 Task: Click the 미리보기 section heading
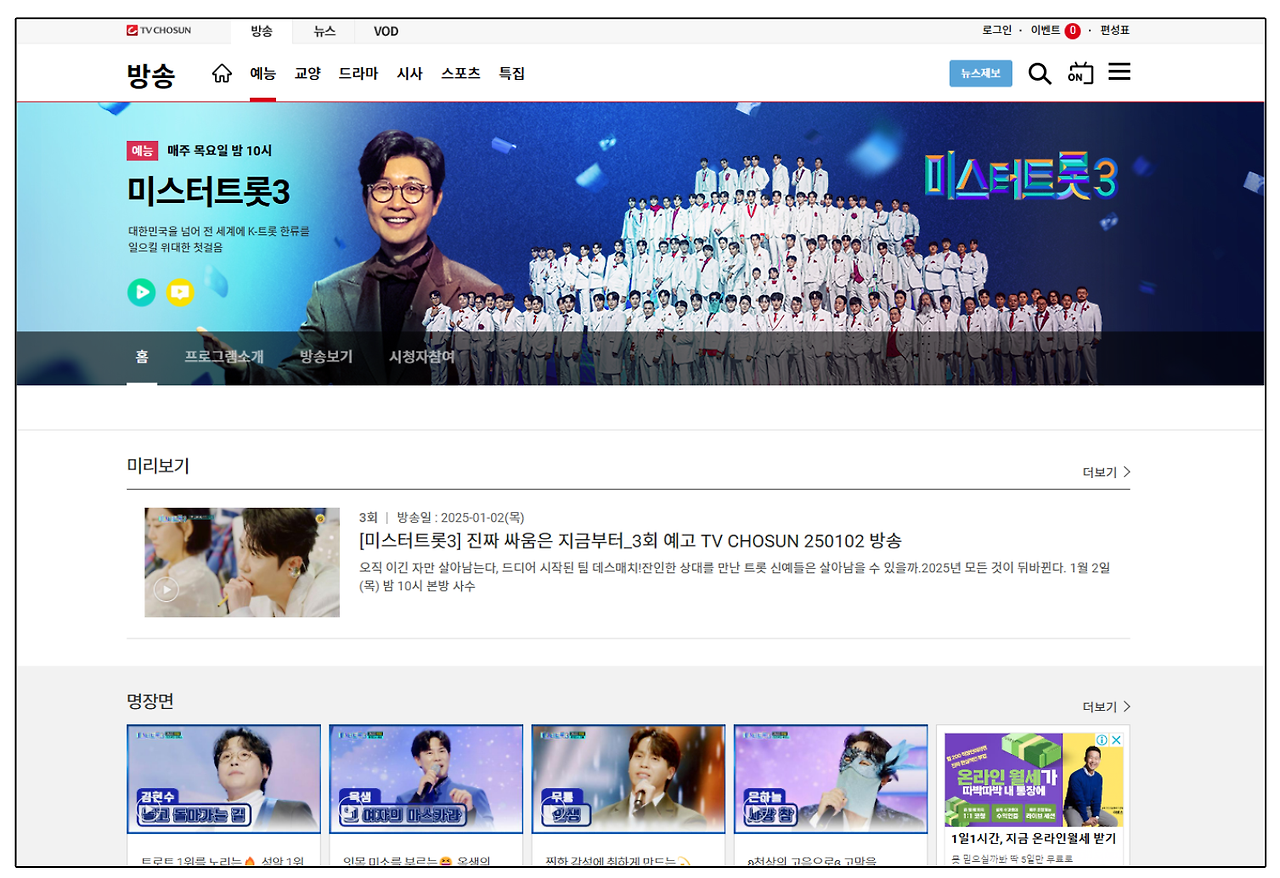pos(158,466)
